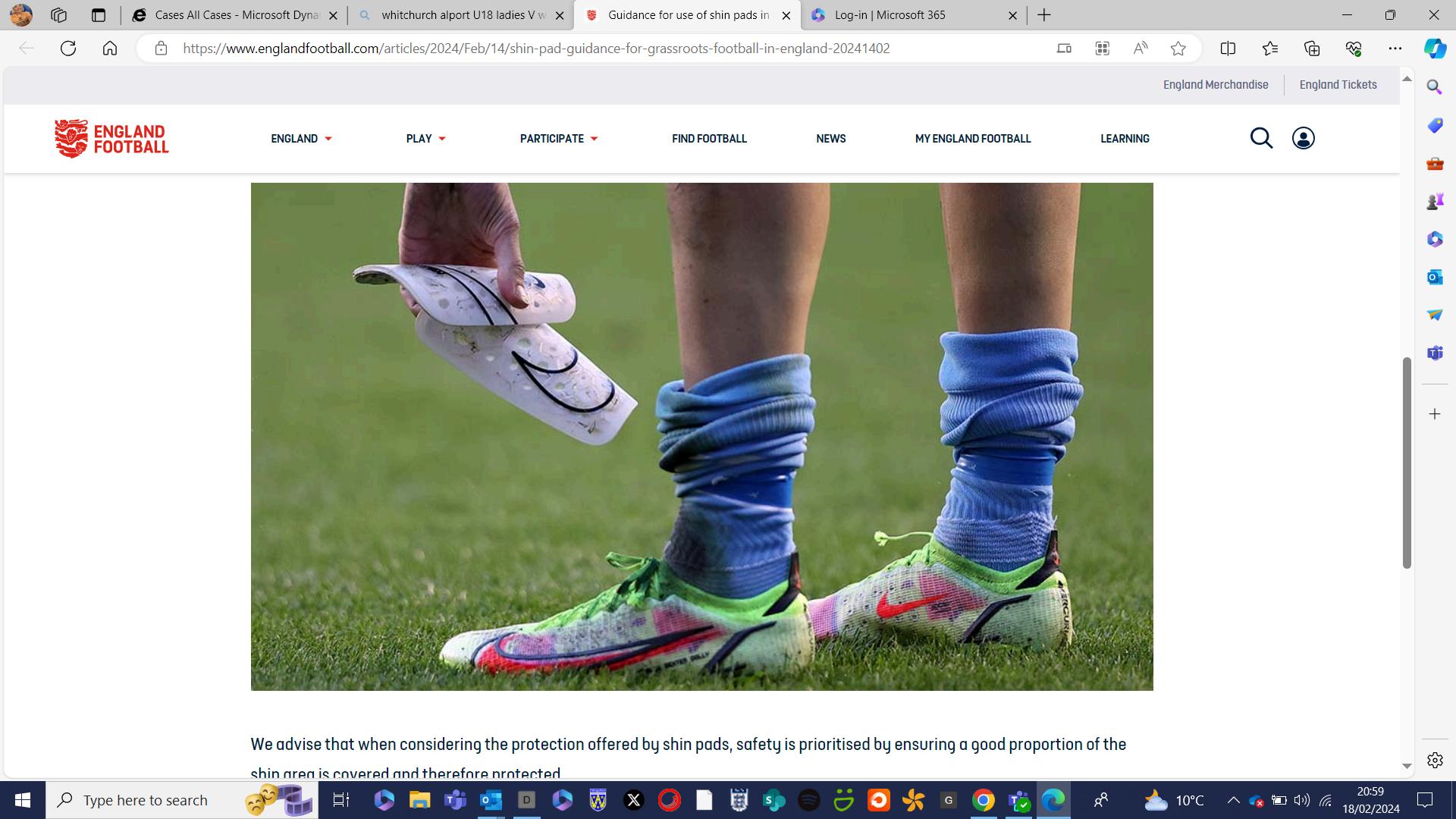Click the website search magnifier icon
This screenshot has width=1456, height=819.
[x=1261, y=138]
